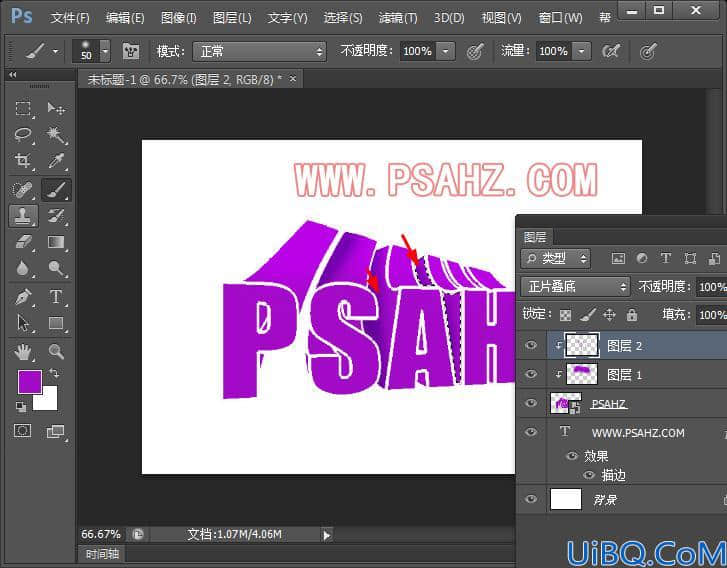Change the screen mode
Viewport: 727px width, 568px height.
56,432
